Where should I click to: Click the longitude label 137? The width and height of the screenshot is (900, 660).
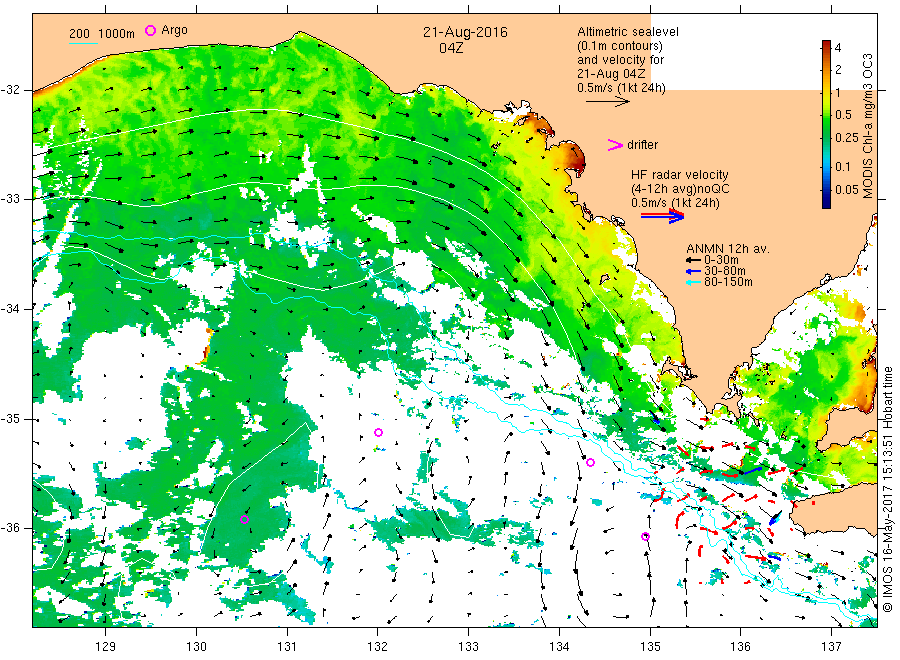pos(831,646)
